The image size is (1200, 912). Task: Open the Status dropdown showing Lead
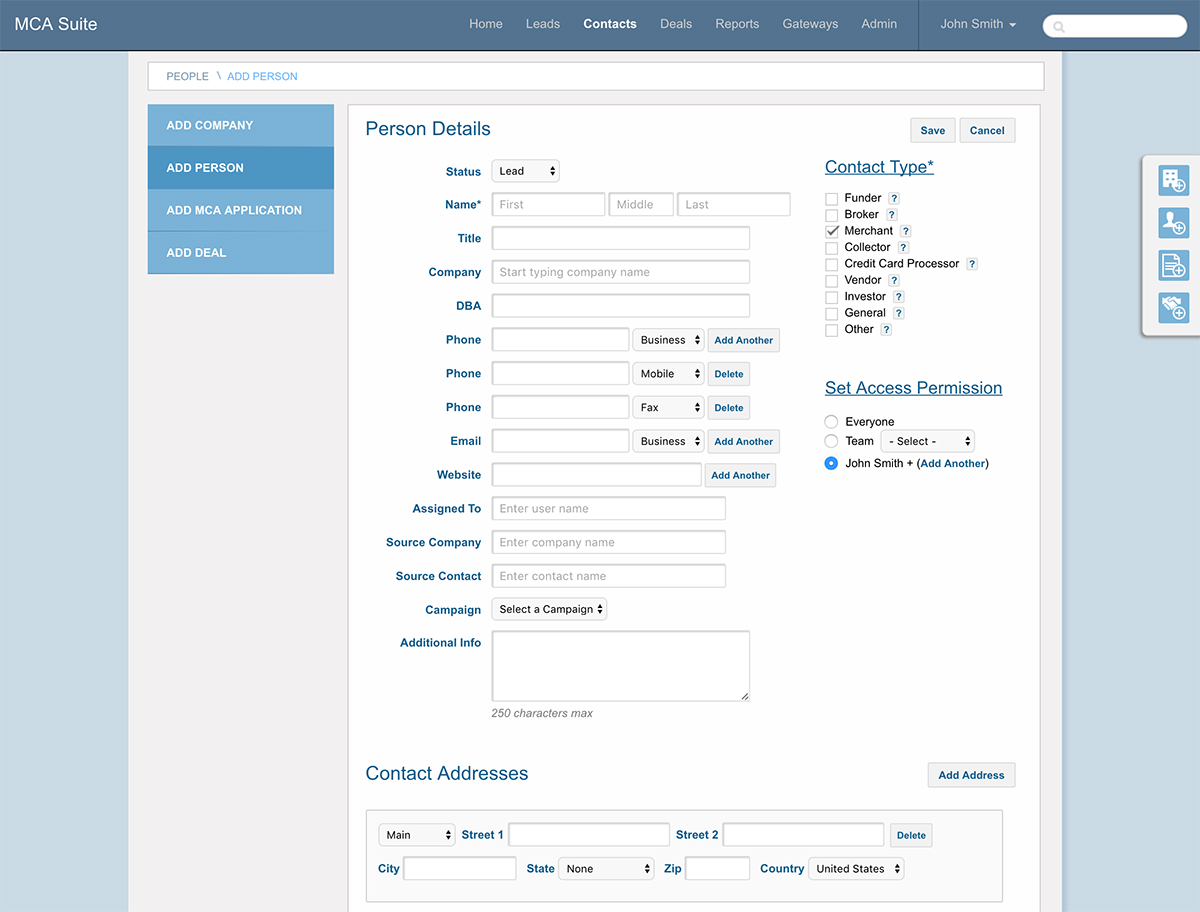click(x=525, y=171)
